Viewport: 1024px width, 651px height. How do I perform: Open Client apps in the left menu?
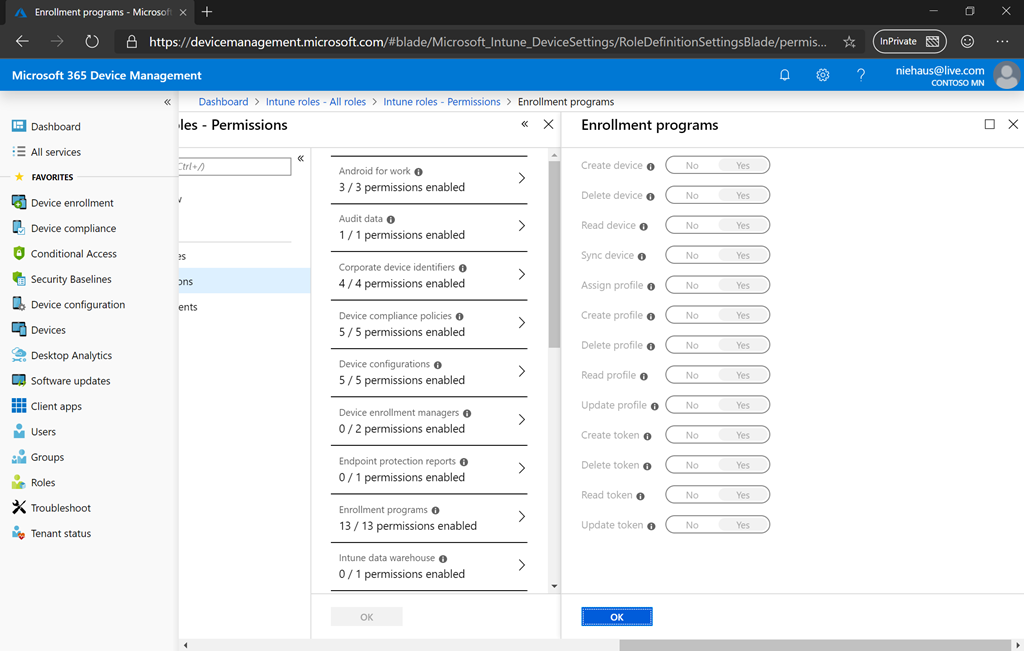[56, 406]
